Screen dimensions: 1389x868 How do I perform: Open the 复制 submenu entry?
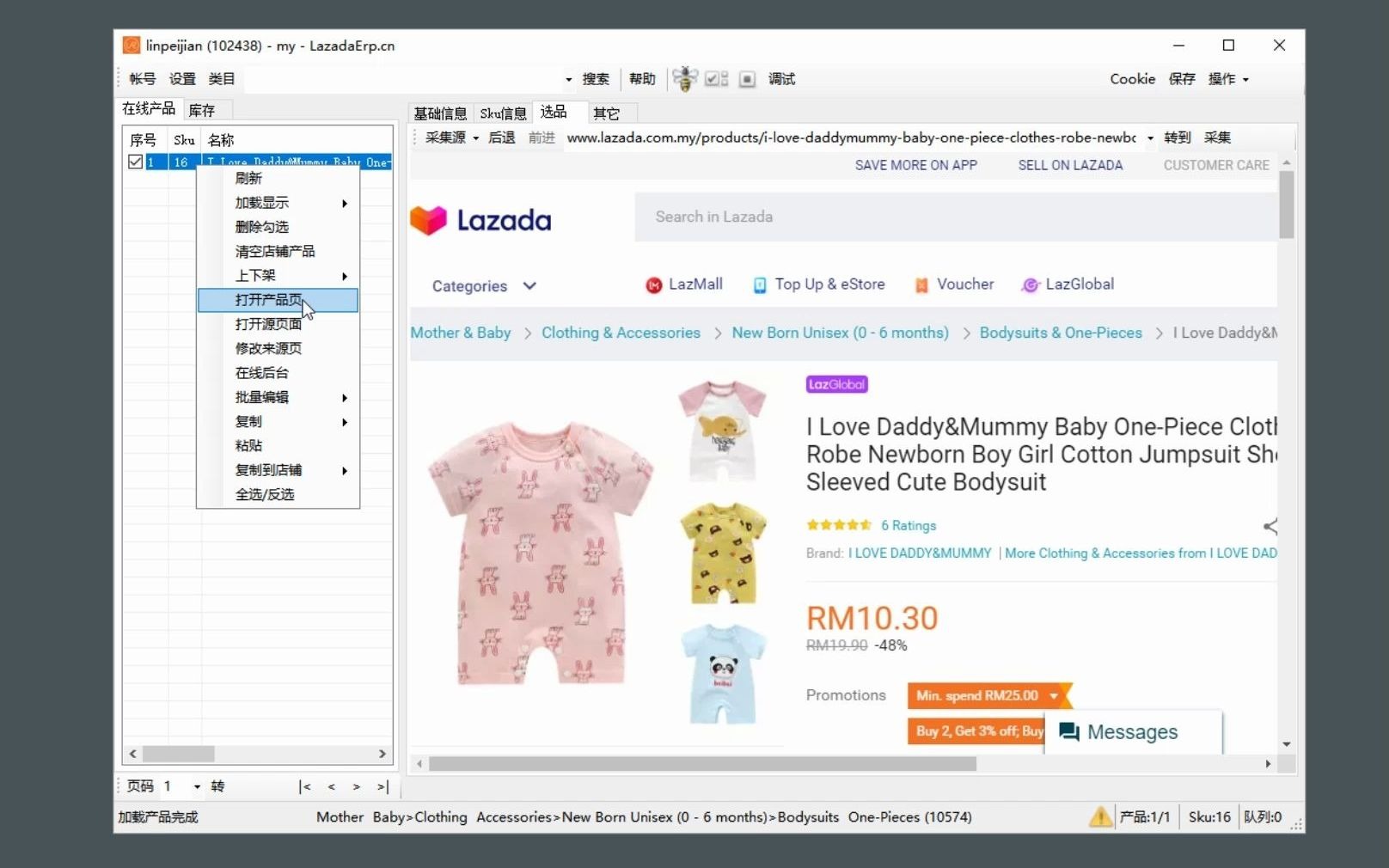point(278,421)
